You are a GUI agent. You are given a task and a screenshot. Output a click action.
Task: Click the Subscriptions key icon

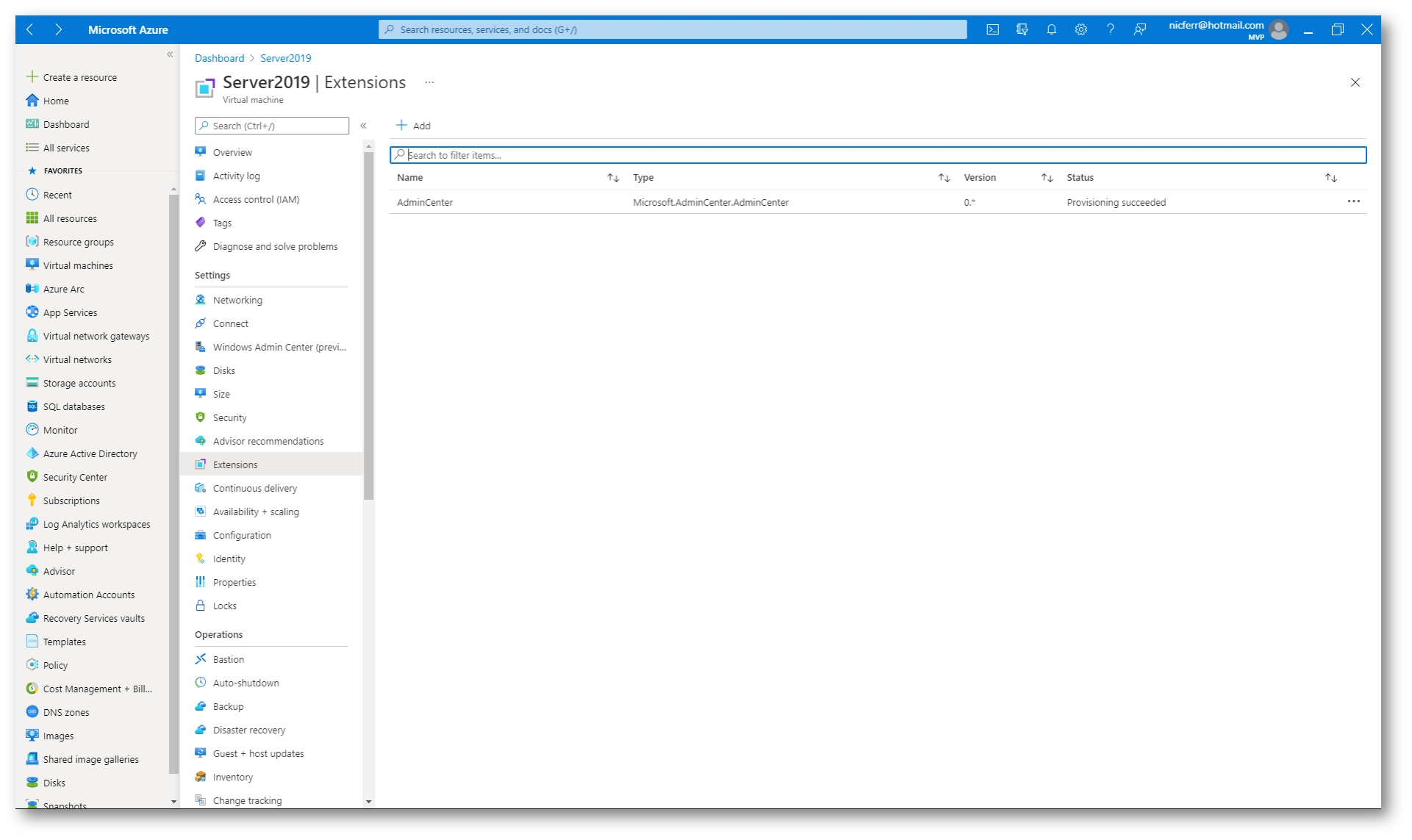pos(32,500)
